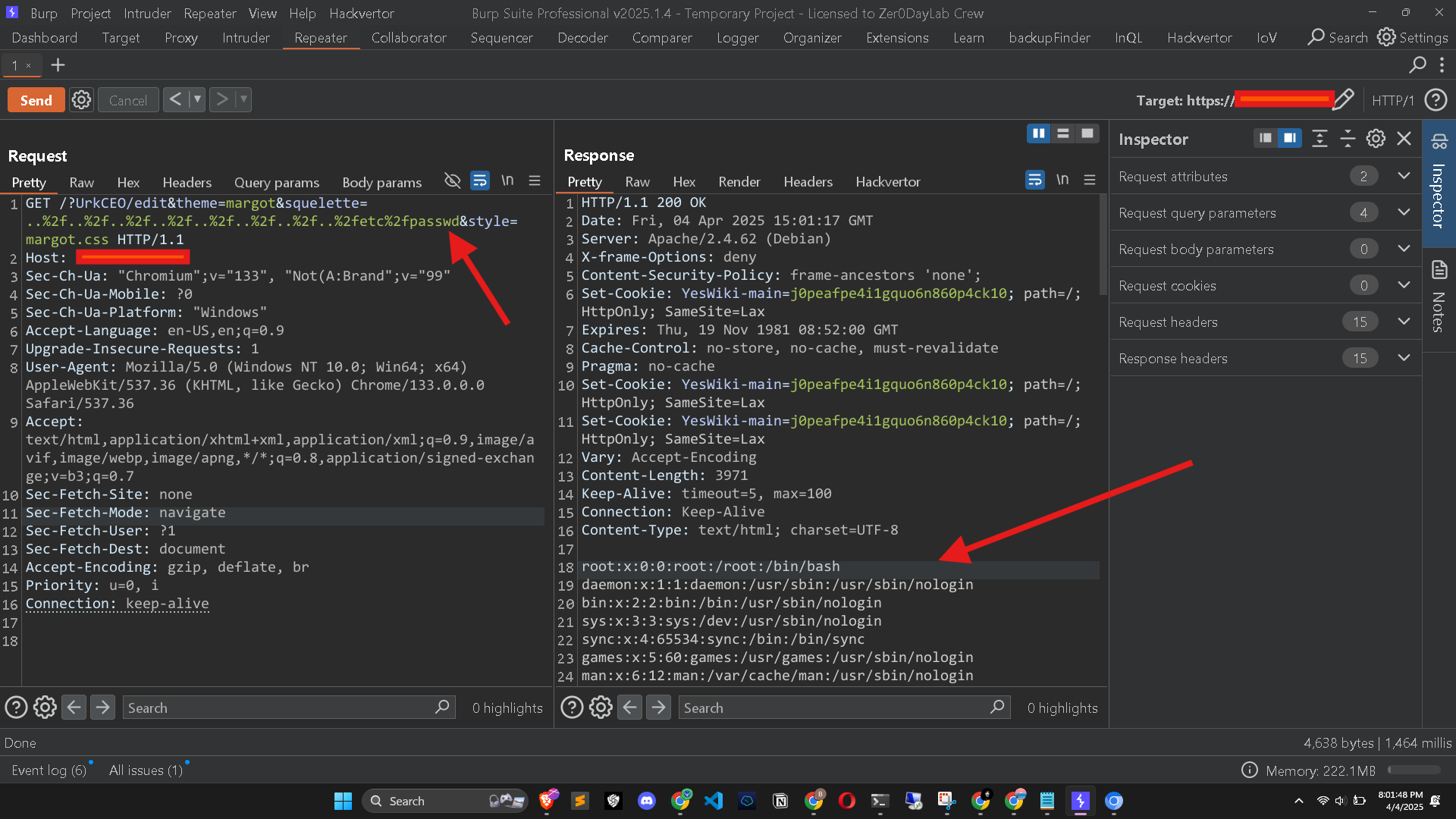Open request search settings gear
Viewport: 1456px width, 819px height.
45,708
